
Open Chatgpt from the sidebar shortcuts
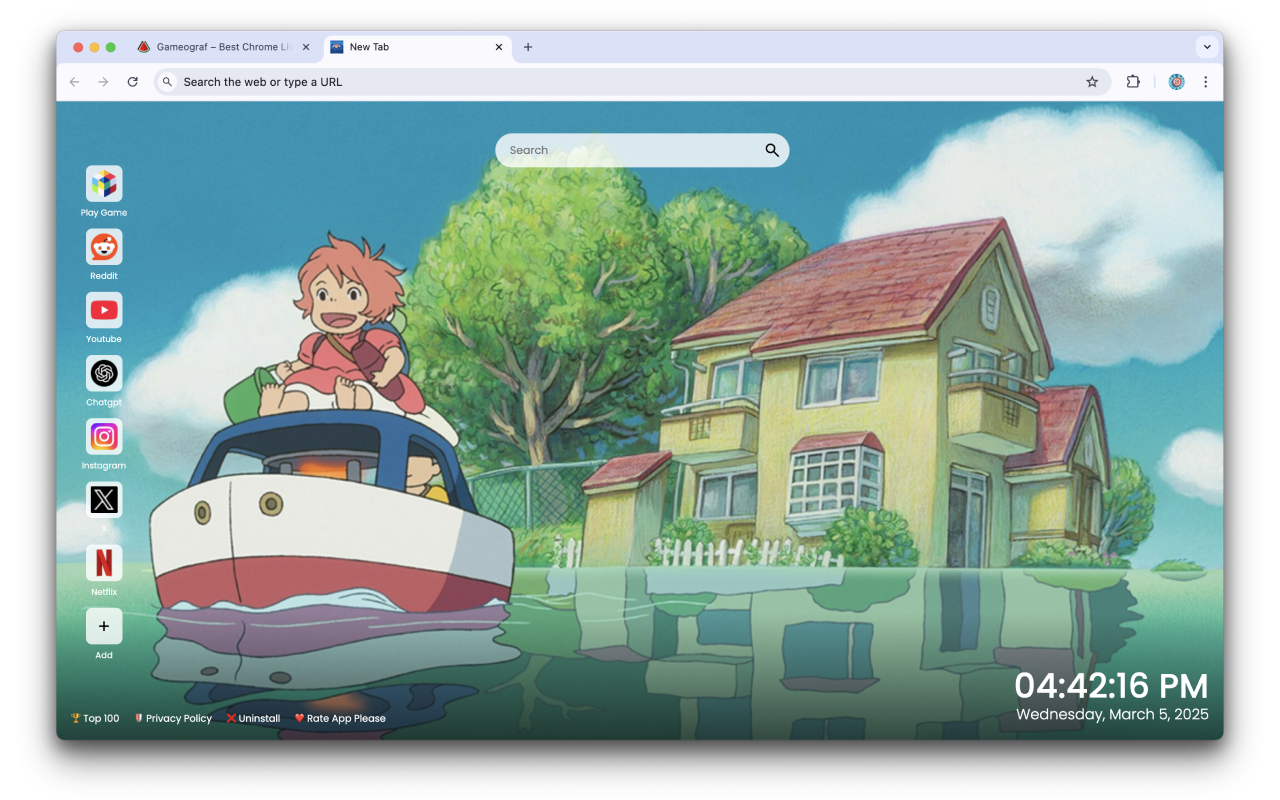[x=103, y=373]
